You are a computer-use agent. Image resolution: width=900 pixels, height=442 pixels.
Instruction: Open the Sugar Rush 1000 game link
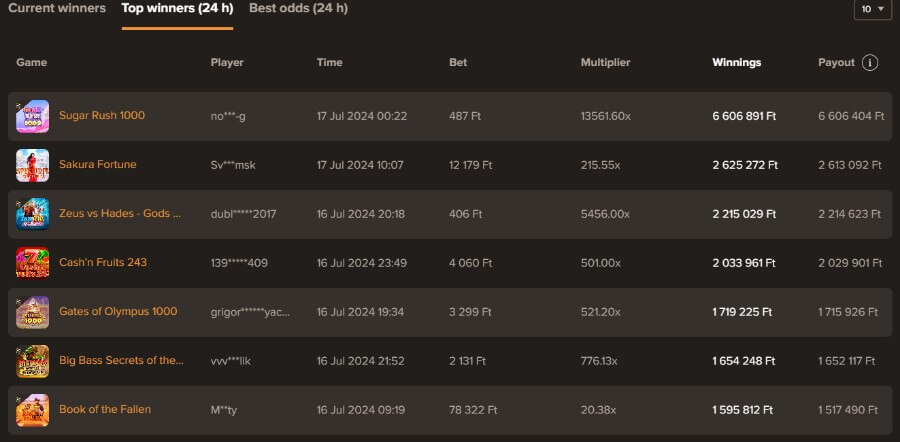tap(102, 116)
